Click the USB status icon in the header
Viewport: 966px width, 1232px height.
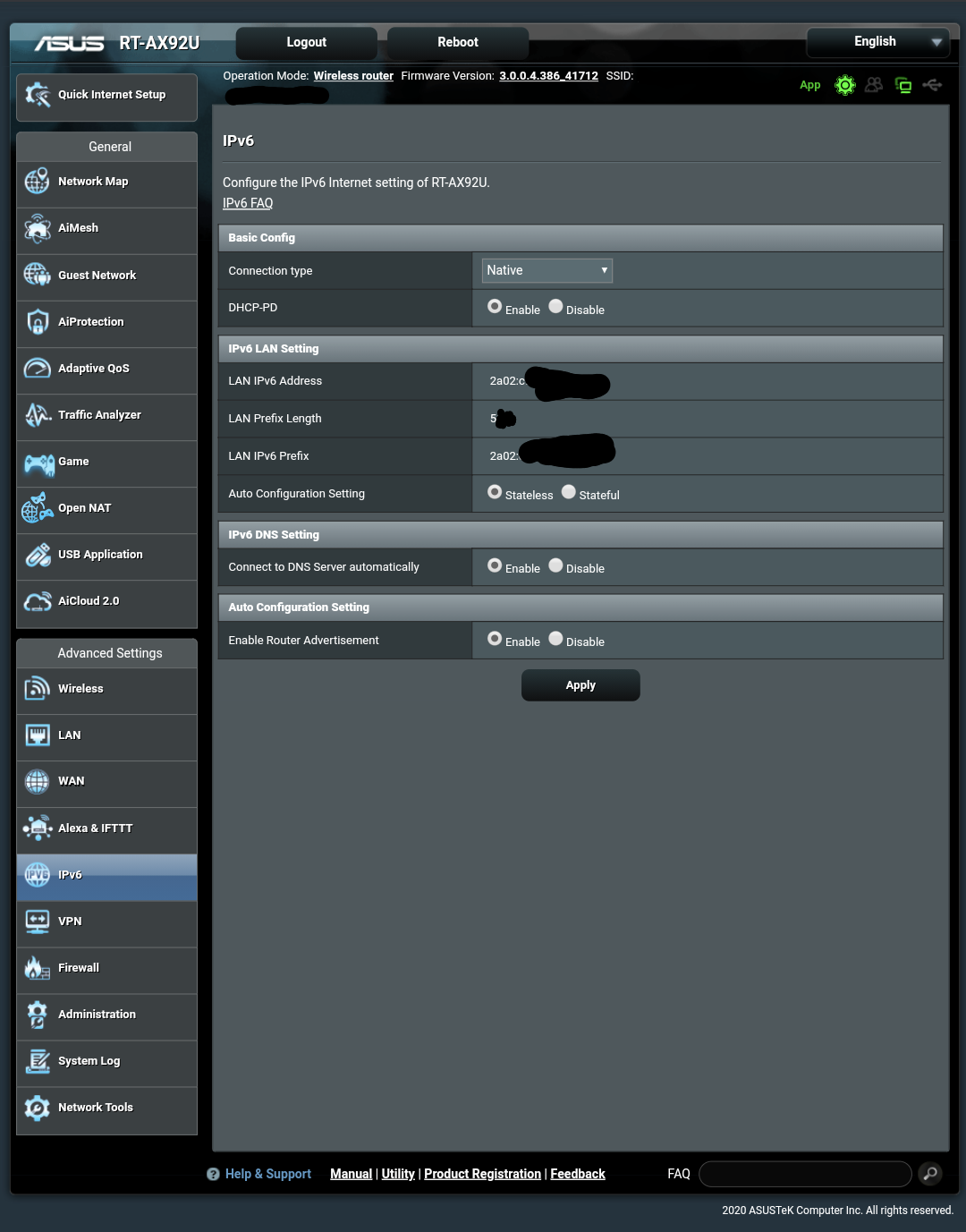point(933,85)
